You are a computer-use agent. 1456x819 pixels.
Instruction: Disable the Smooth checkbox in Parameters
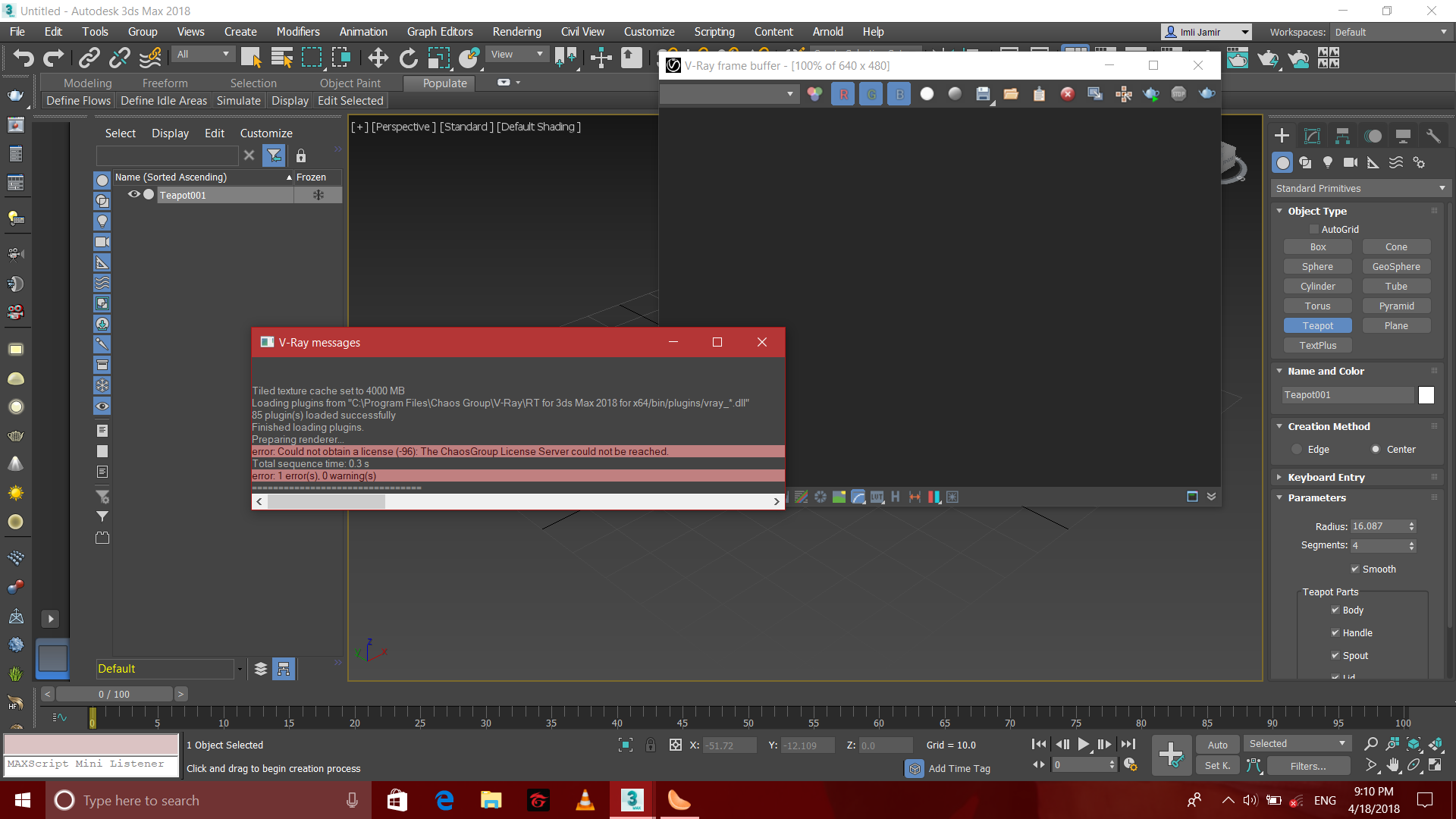pyautogui.click(x=1354, y=569)
